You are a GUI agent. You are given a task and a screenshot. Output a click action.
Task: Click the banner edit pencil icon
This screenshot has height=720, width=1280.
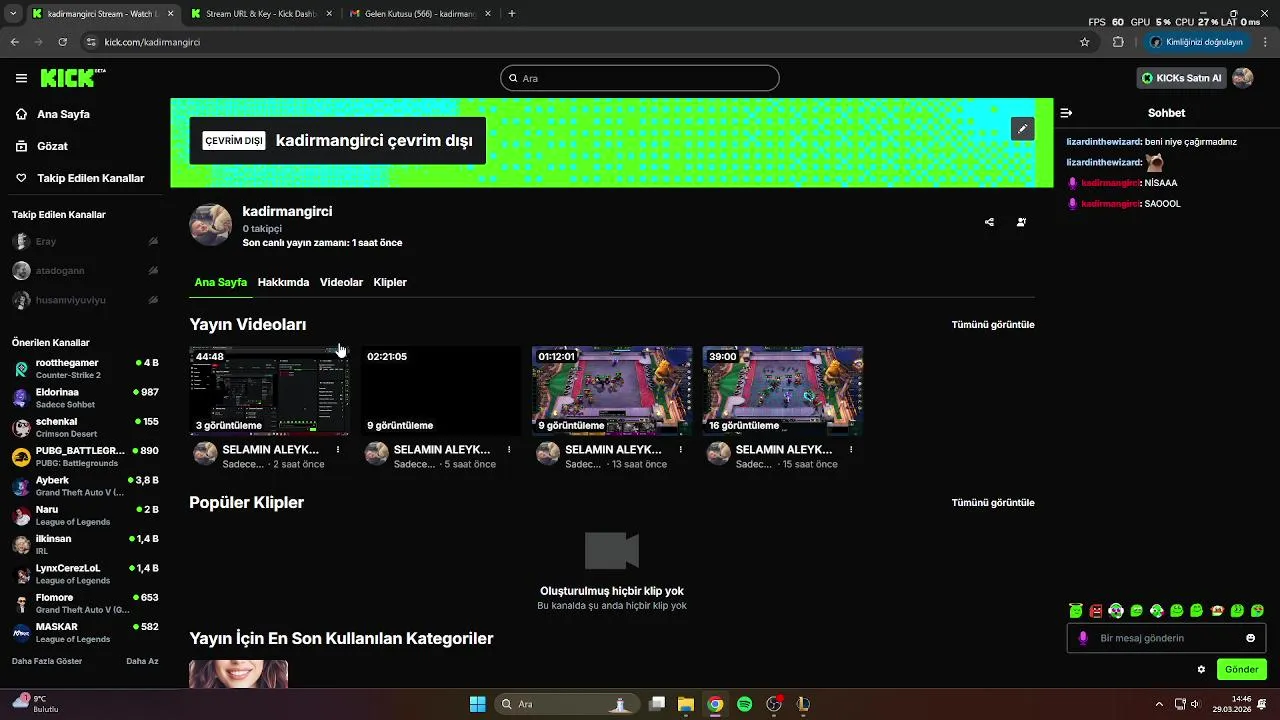pyautogui.click(x=1022, y=129)
